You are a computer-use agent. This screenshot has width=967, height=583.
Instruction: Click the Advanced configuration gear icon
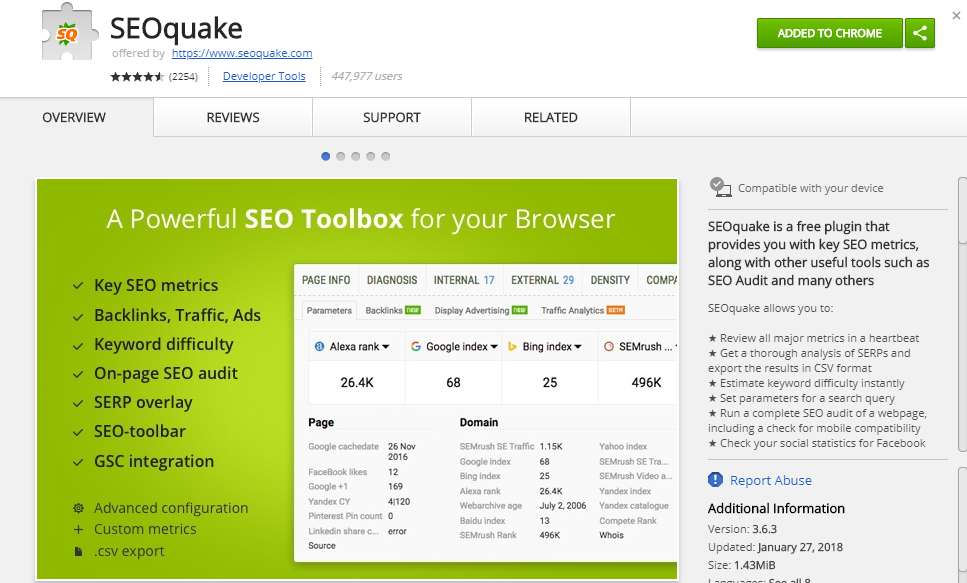pyautogui.click(x=78, y=508)
